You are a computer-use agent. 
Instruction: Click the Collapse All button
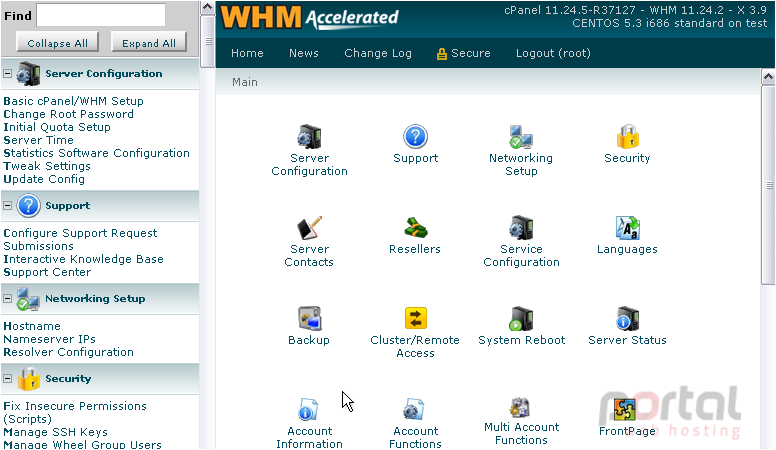[x=57, y=43]
